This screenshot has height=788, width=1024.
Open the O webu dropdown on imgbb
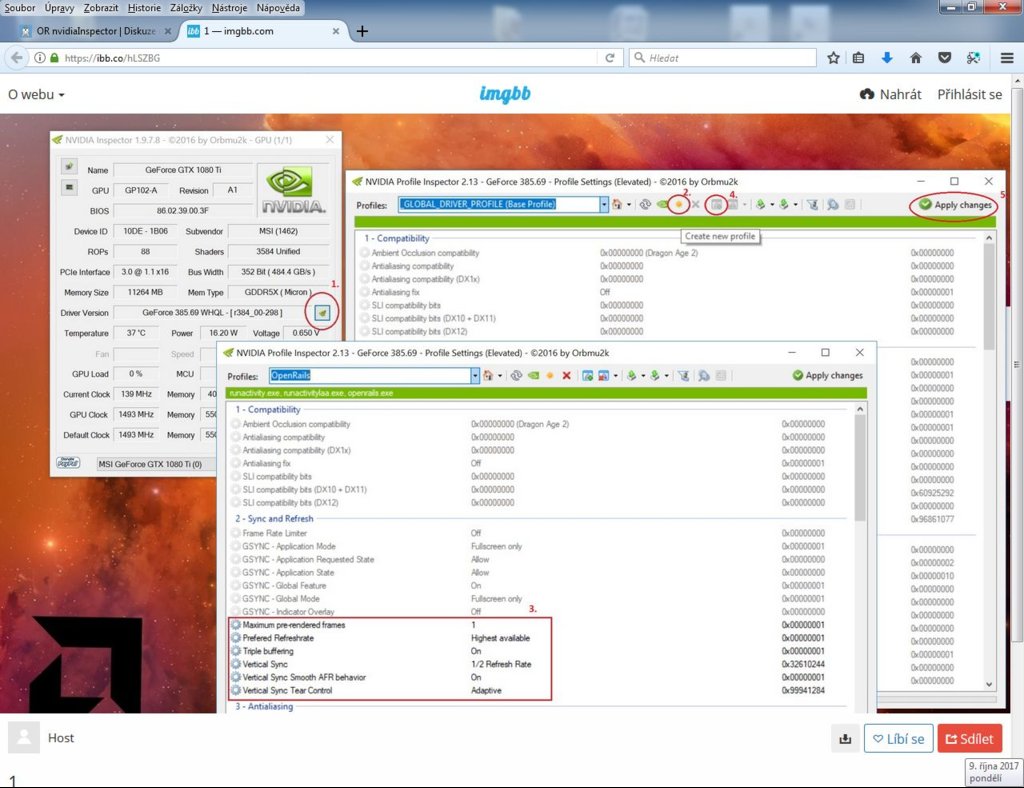(36, 95)
